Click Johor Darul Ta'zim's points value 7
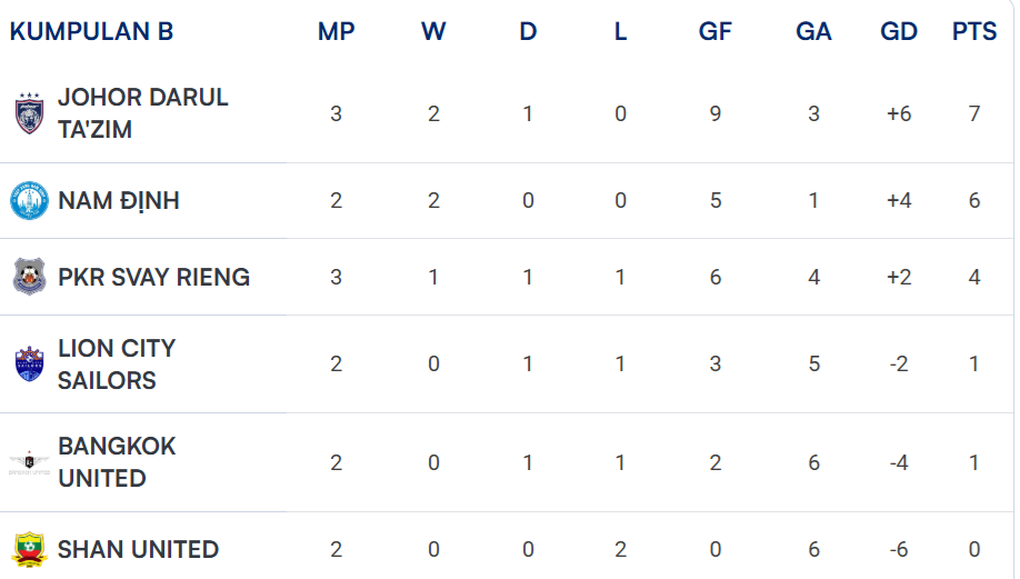 [974, 113]
